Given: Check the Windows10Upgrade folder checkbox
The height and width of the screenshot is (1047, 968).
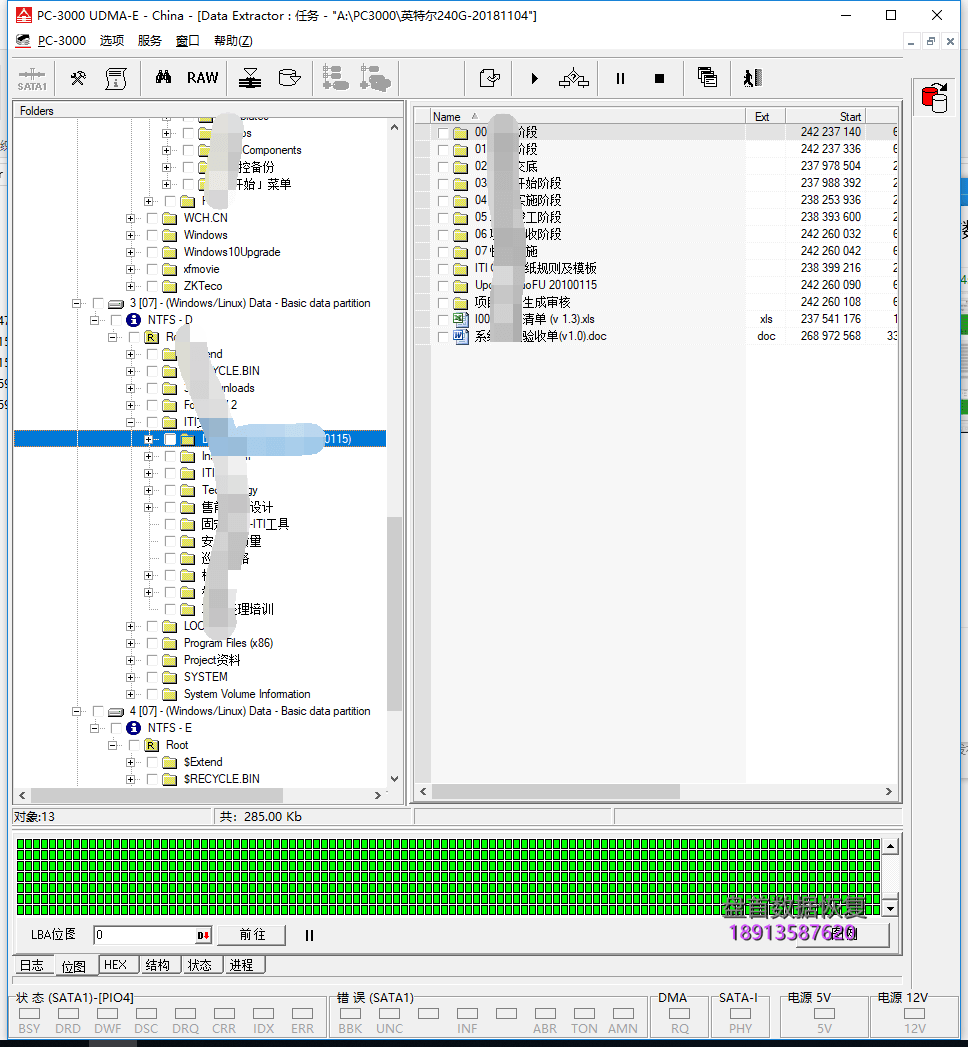Looking at the screenshot, I should [152, 252].
